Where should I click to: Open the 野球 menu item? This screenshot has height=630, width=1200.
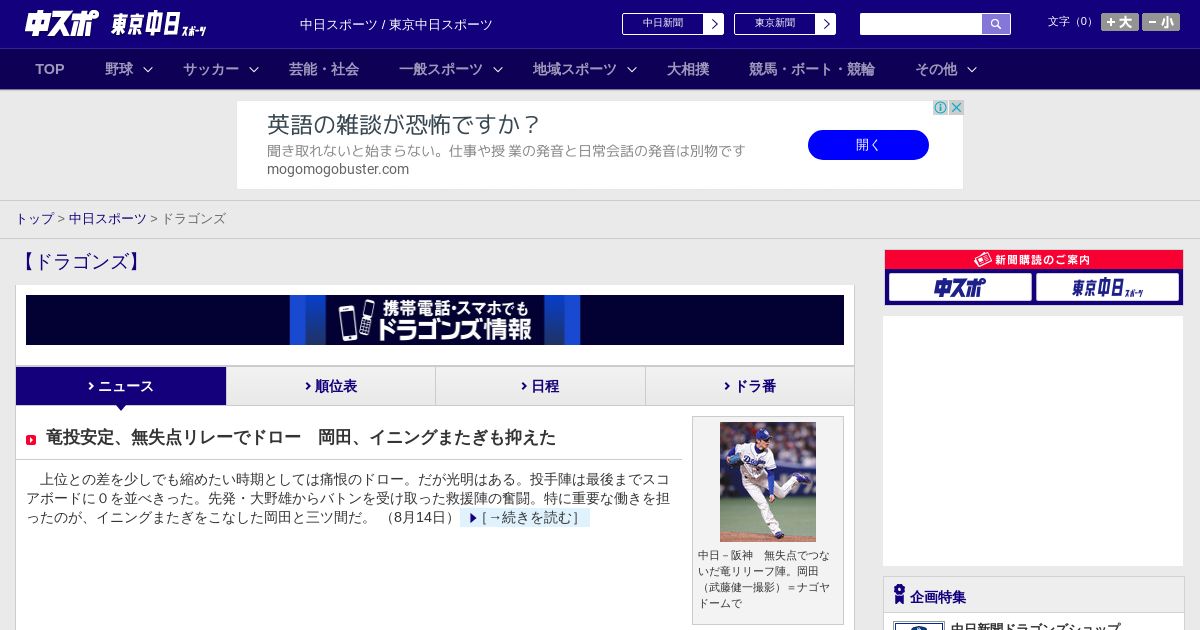point(119,69)
